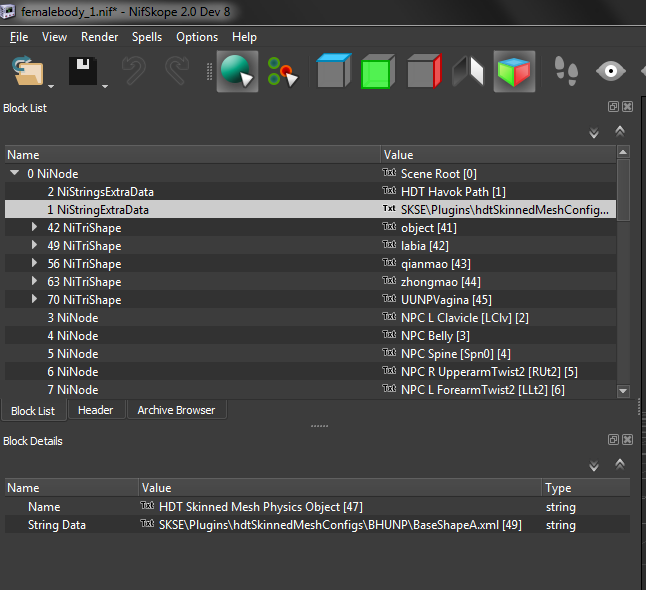Click Block Details collapse-all double chevron
The image size is (646, 590).
tap(620, 464)
